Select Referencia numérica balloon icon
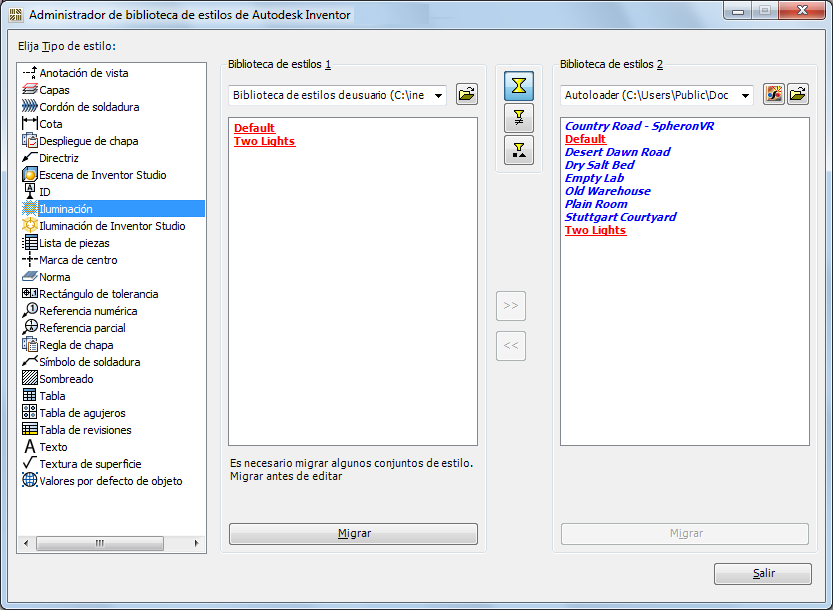This screenshot has height=610, width=833. click(x=30, y=311)
